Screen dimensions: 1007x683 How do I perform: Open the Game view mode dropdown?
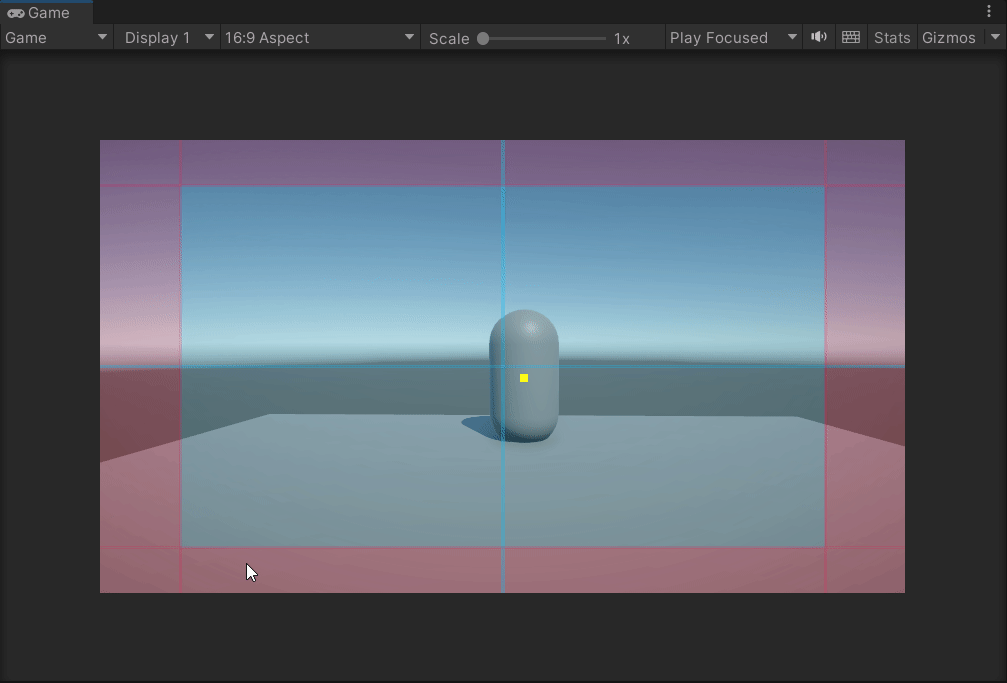[55, 37]
